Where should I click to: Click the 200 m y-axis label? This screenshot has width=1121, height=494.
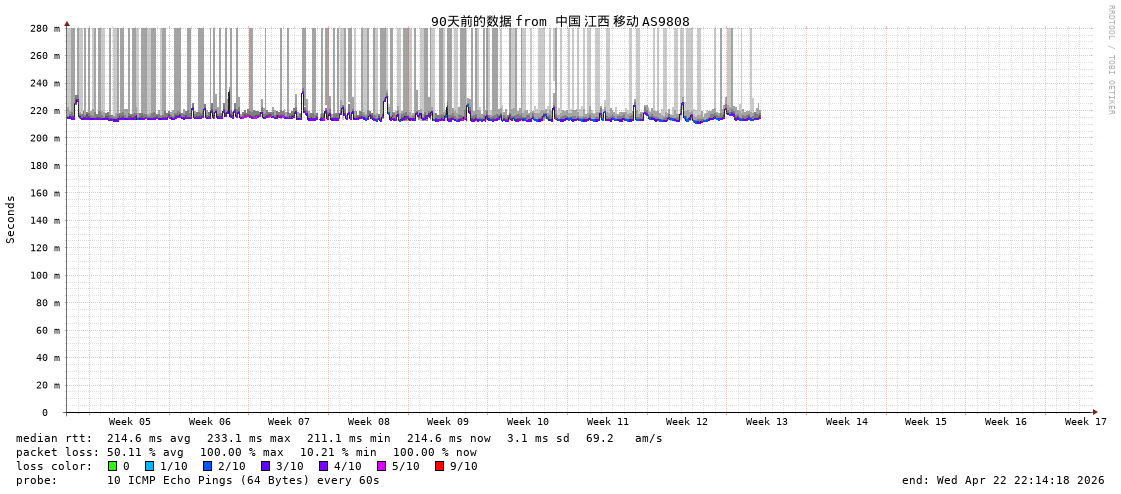pos(44,138)
